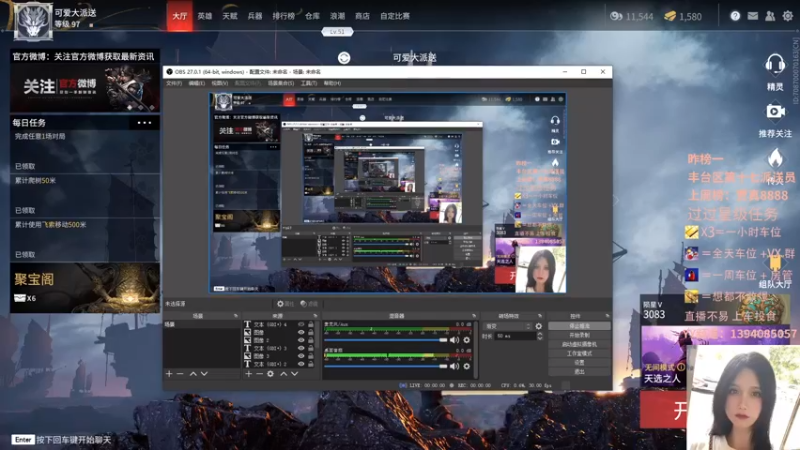Open 桌面音频 audio settings gear
800x450 pixels.
(x=466, y=366)
